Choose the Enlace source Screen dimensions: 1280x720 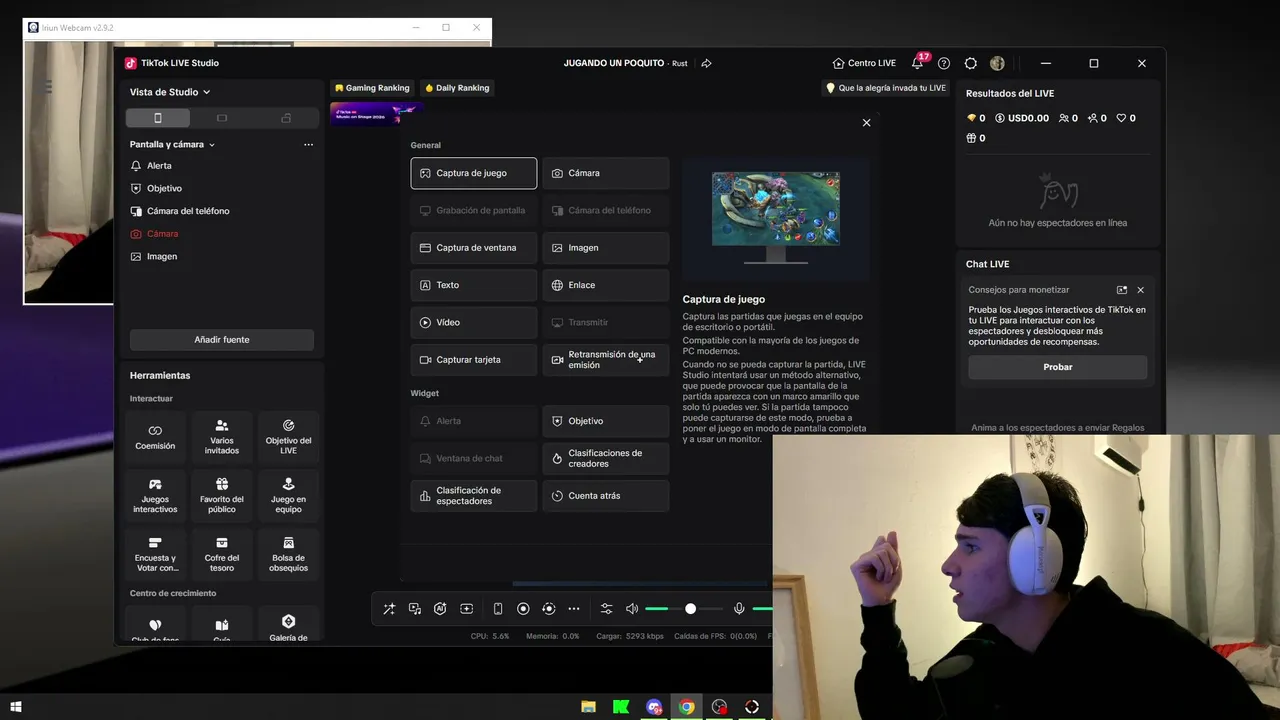[x=606, y=285]
